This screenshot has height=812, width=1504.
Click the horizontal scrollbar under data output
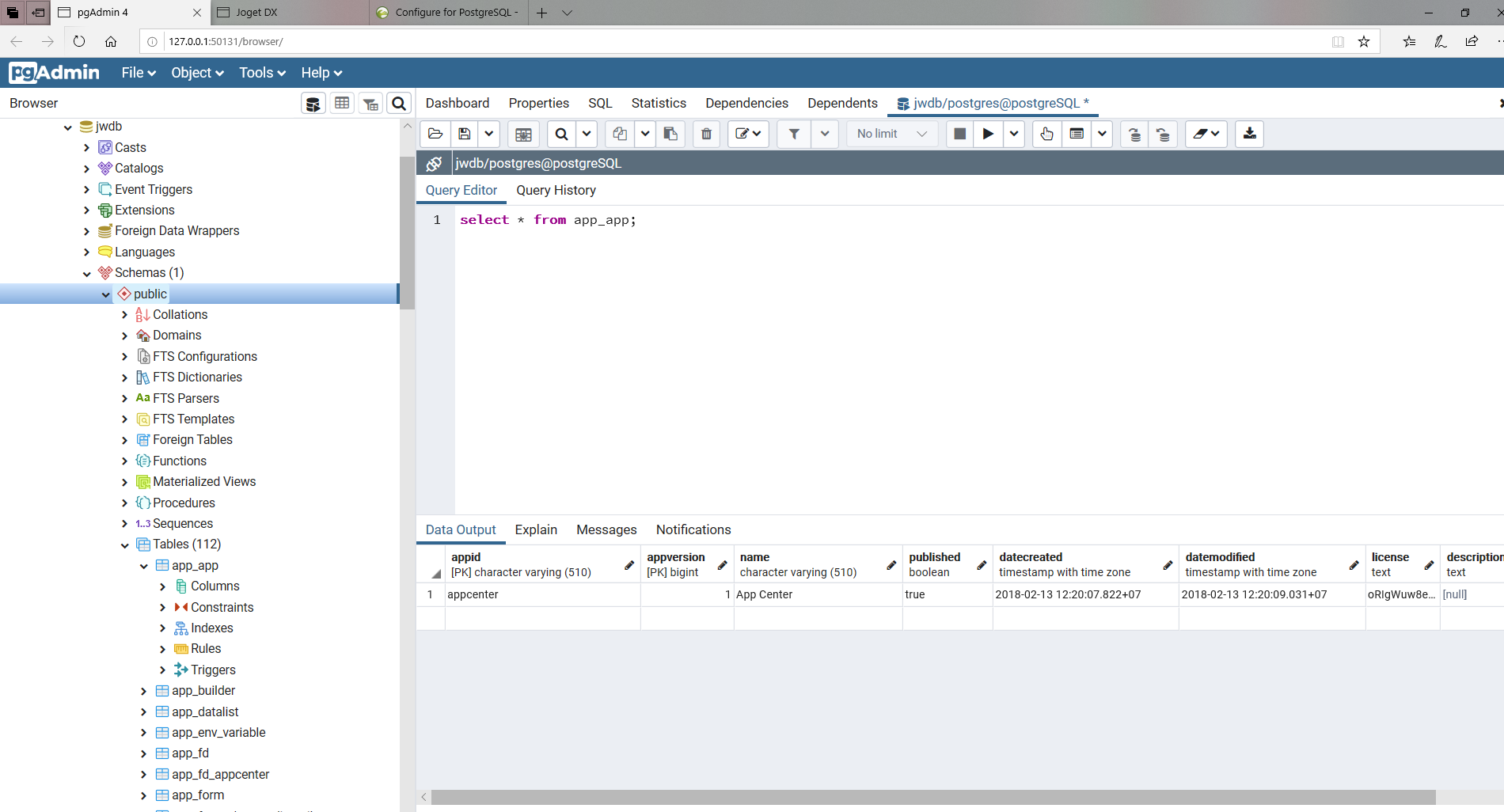[x=932, y=797]
